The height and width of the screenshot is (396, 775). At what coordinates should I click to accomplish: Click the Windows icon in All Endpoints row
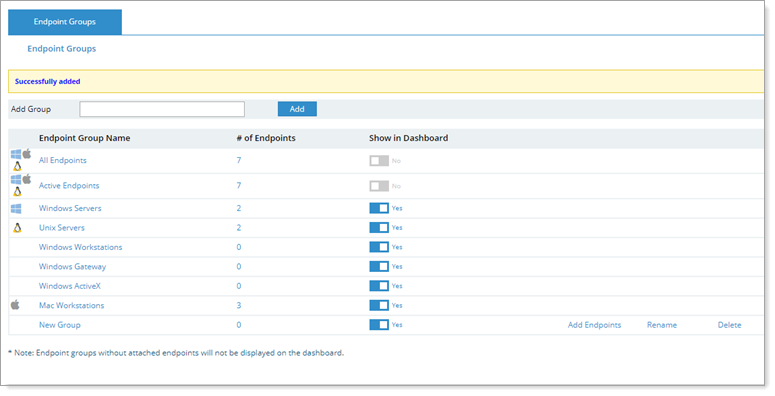pos(16,154)
